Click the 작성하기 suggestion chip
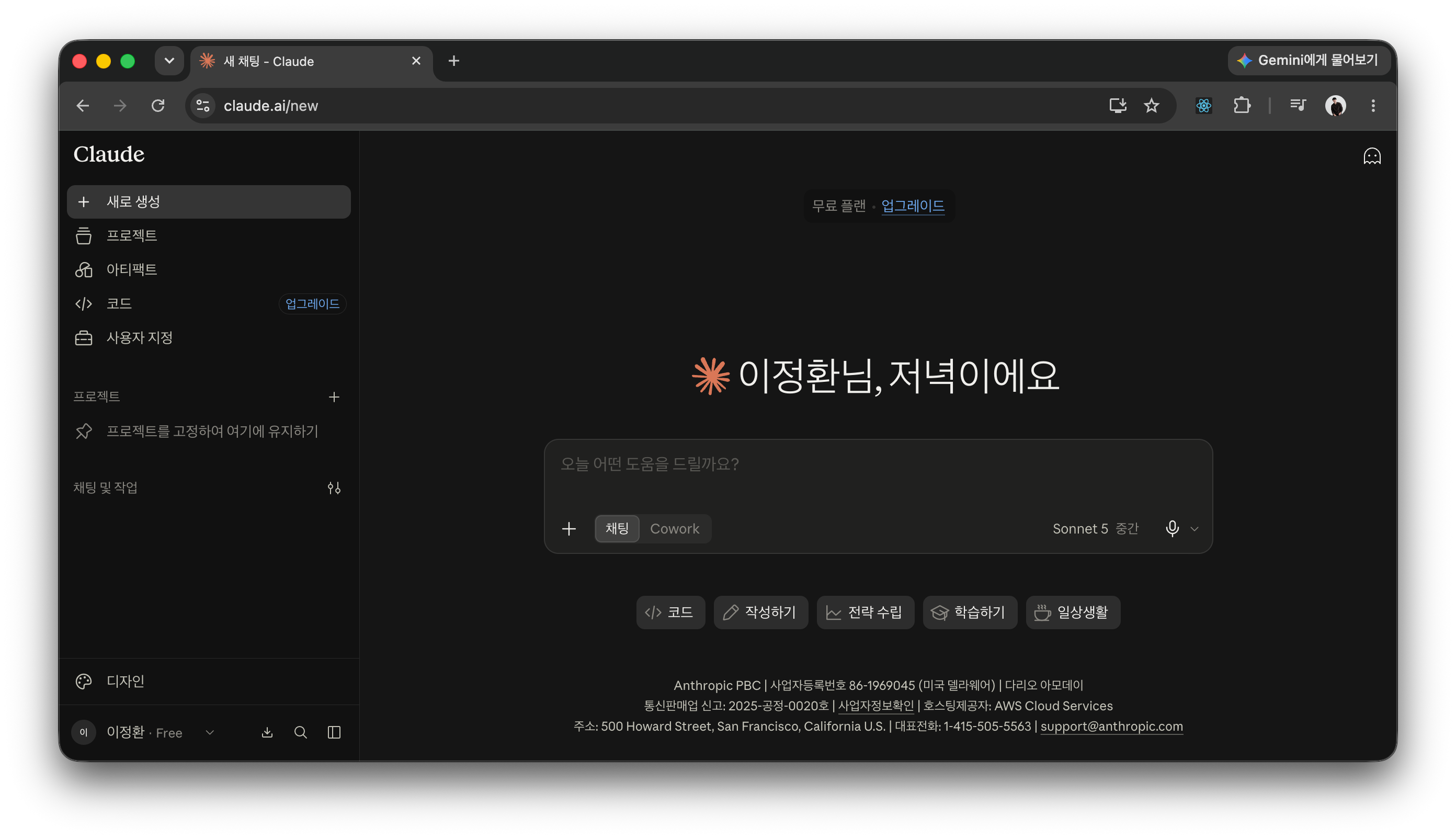This screenshot has width=1456, height=839. 760,612
